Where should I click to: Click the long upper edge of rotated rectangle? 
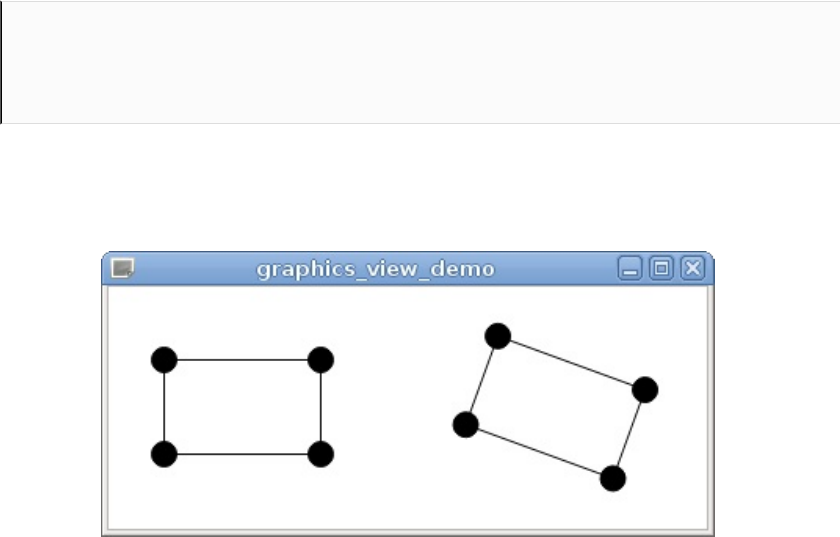(571, 363)
